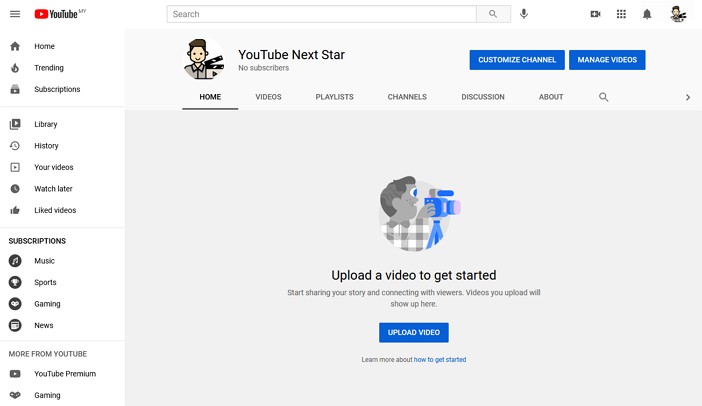The image size is (702, 406).
Task: Start voice search with microphone icon
Action: (524, 14)
